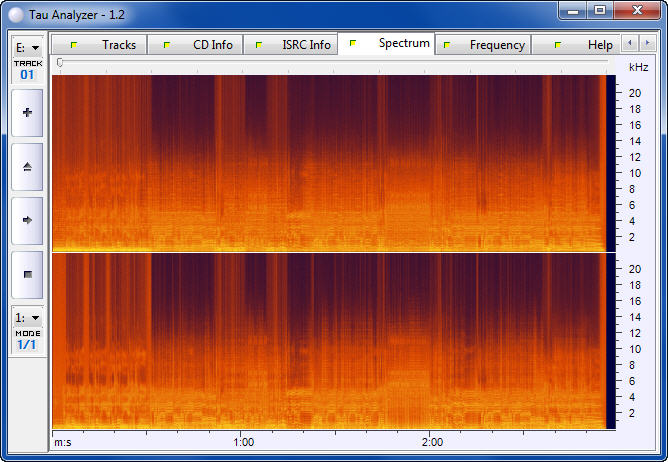Stop playback with the square stop button
This screenshot has height=462, width=668.
coord(27,274)
